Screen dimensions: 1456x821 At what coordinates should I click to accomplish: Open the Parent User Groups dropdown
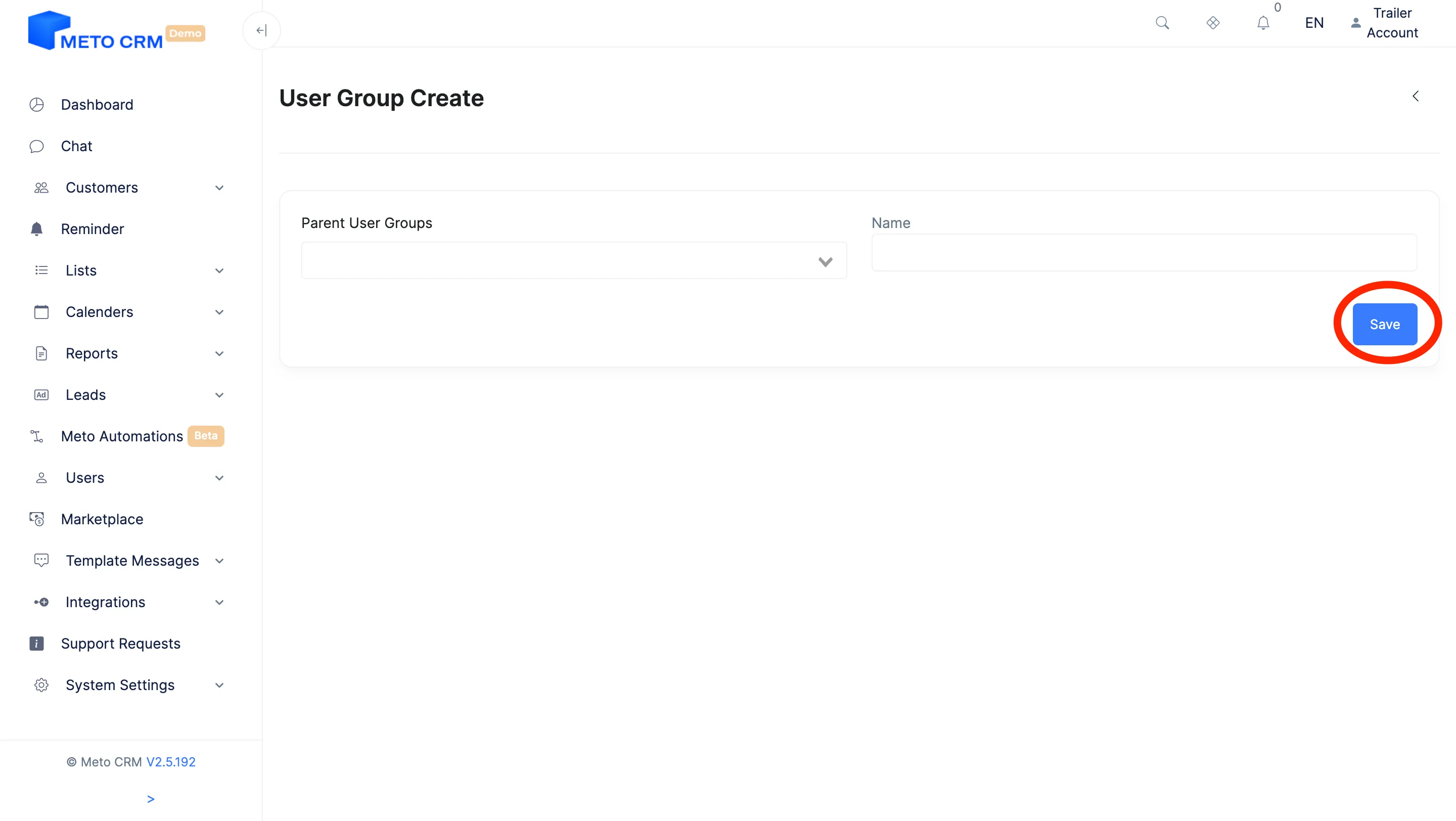click(x=574, y=261)
